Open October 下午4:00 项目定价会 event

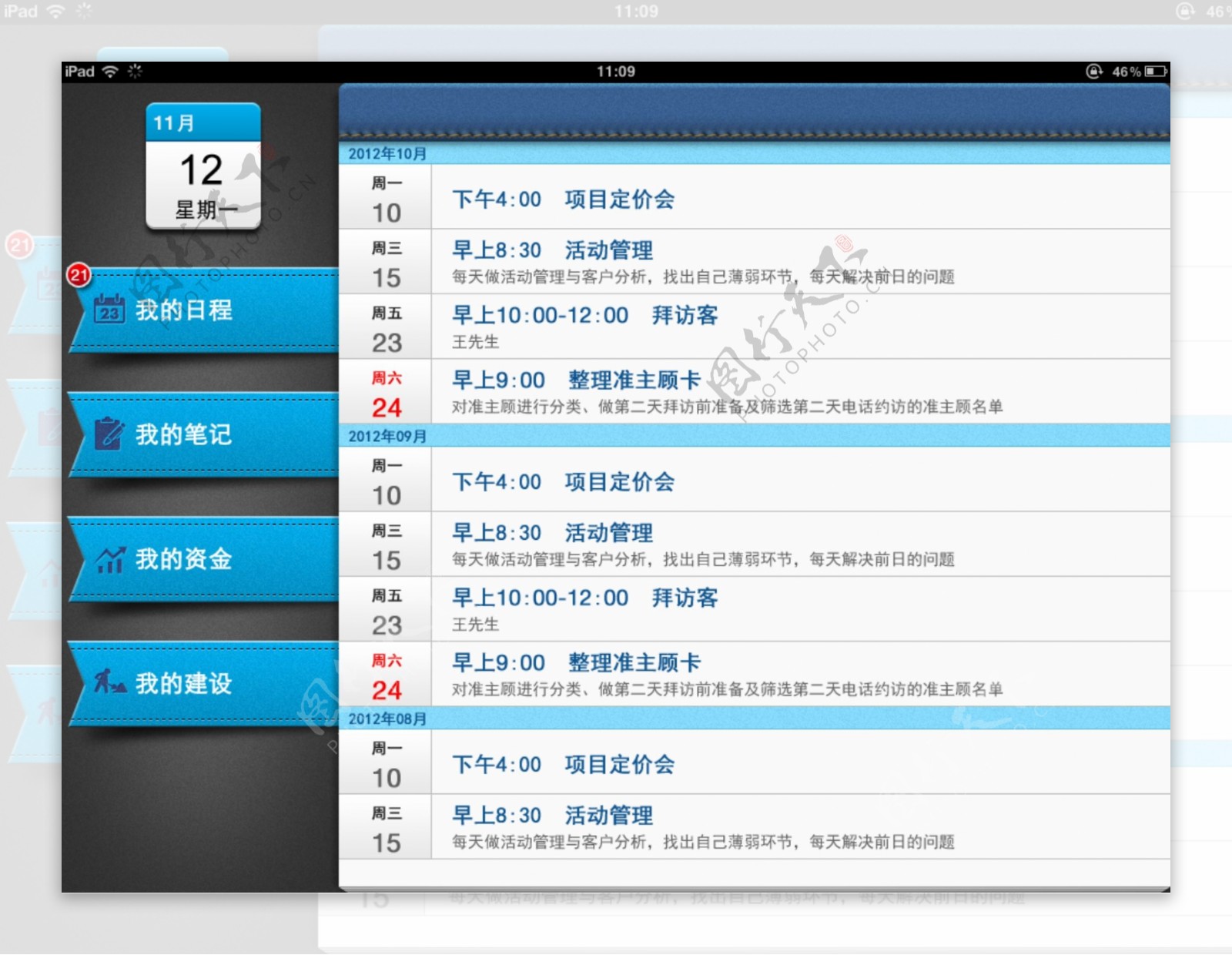(801, 197)
